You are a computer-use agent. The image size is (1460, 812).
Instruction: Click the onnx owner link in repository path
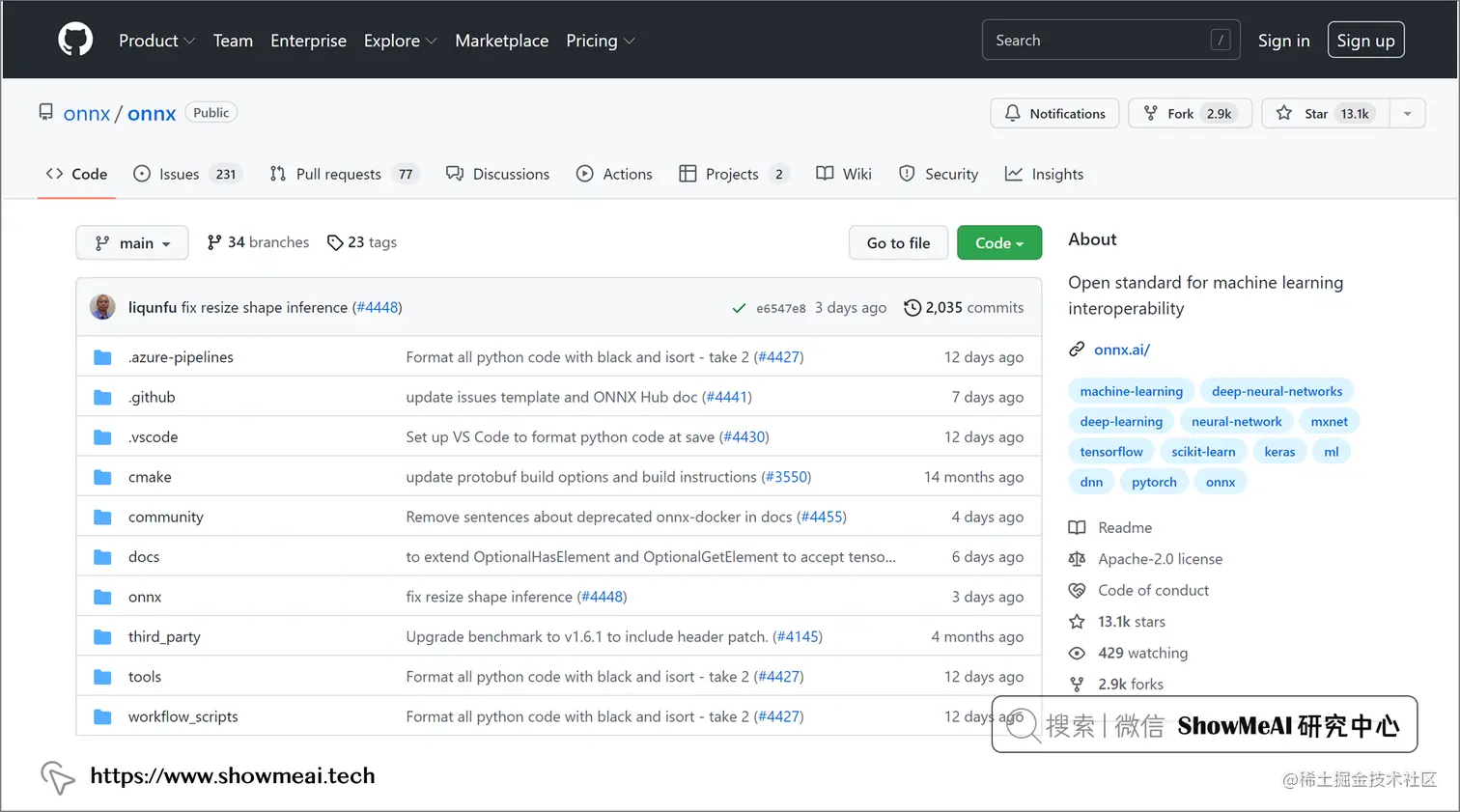pos(87,114)
